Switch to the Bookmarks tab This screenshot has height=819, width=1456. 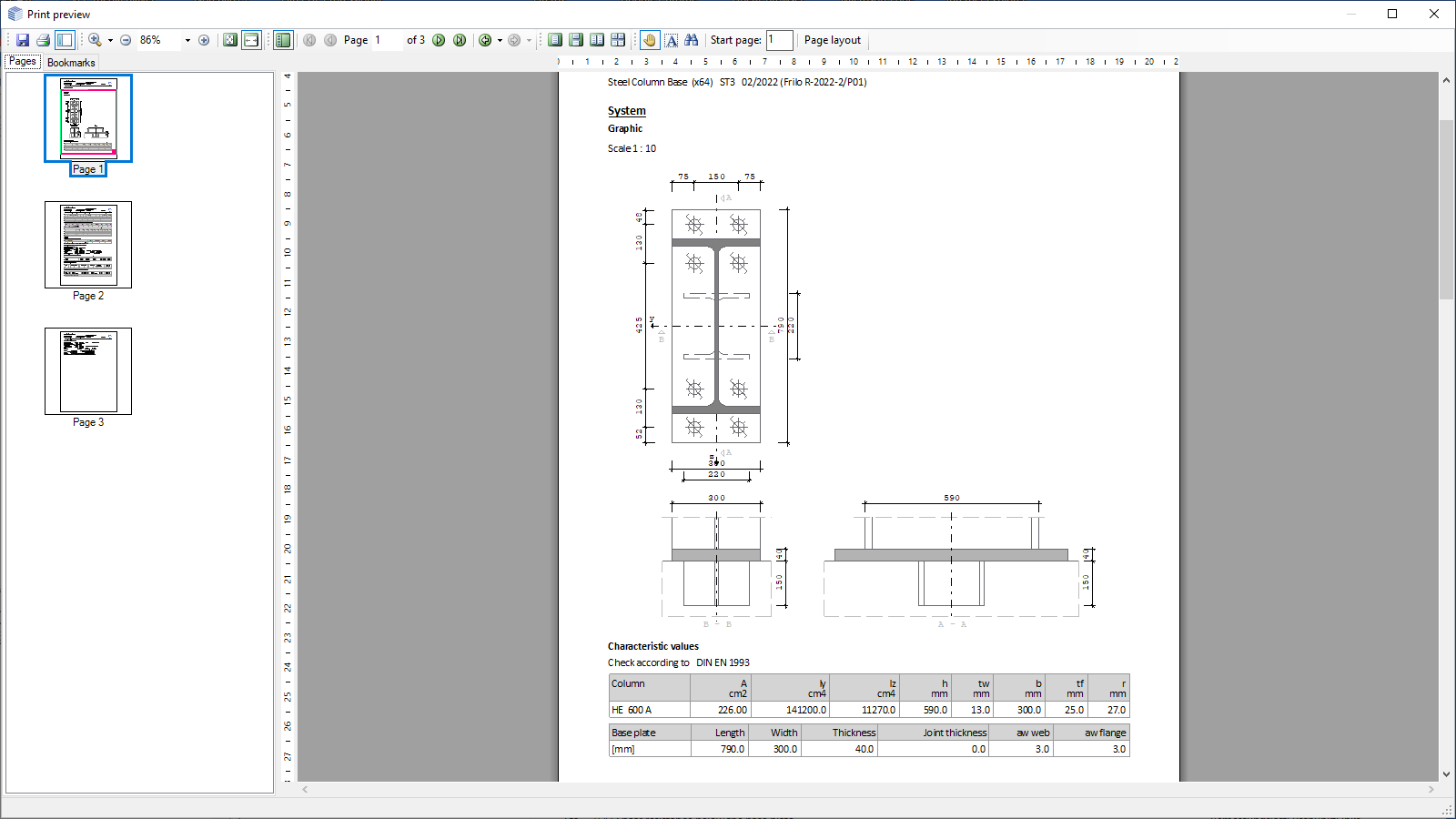[x=71, y=63]
